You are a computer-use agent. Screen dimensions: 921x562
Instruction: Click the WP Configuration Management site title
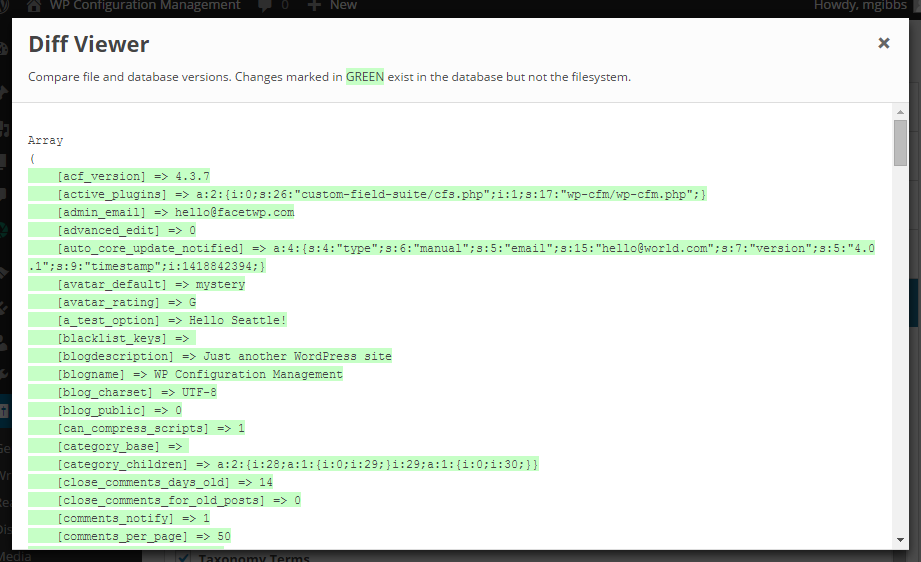[x=144, y=5]
